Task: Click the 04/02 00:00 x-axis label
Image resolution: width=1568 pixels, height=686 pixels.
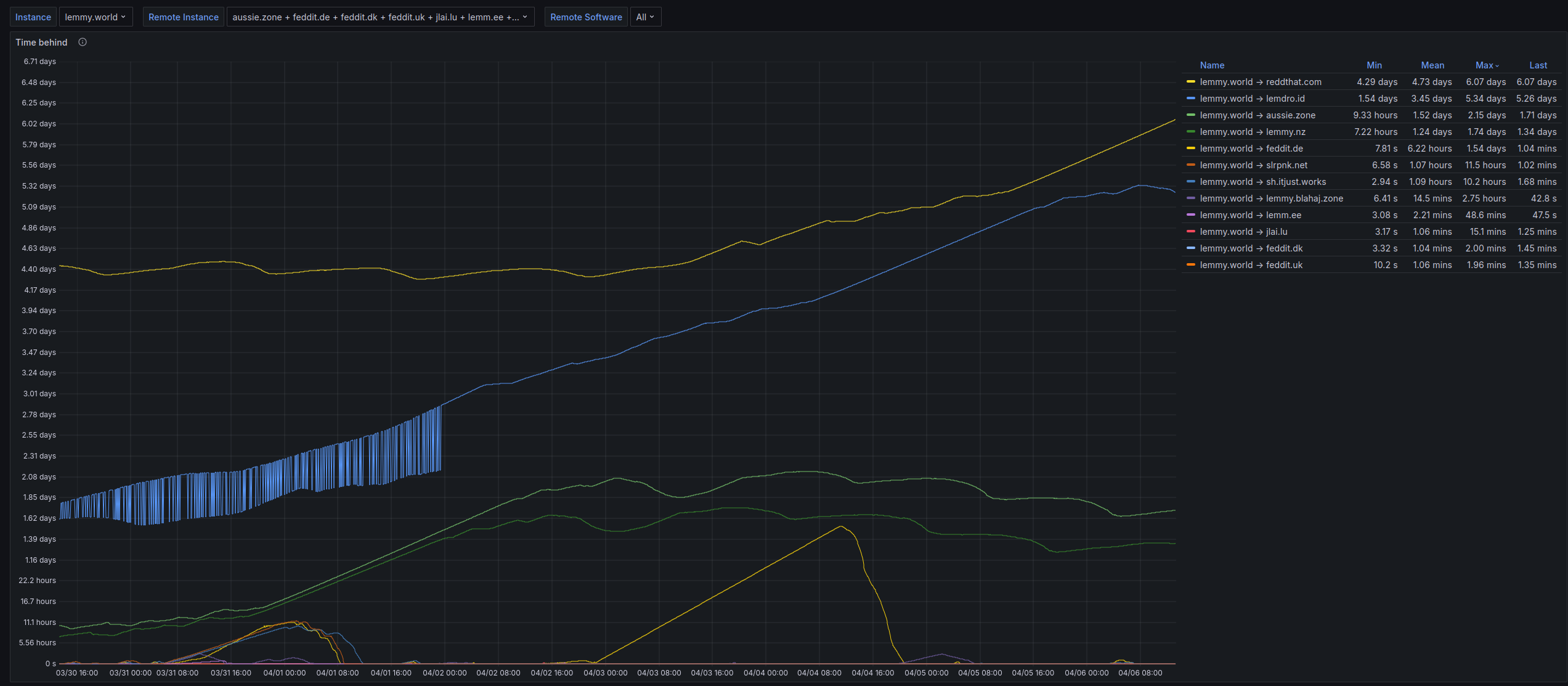Action: pos(444,673)
